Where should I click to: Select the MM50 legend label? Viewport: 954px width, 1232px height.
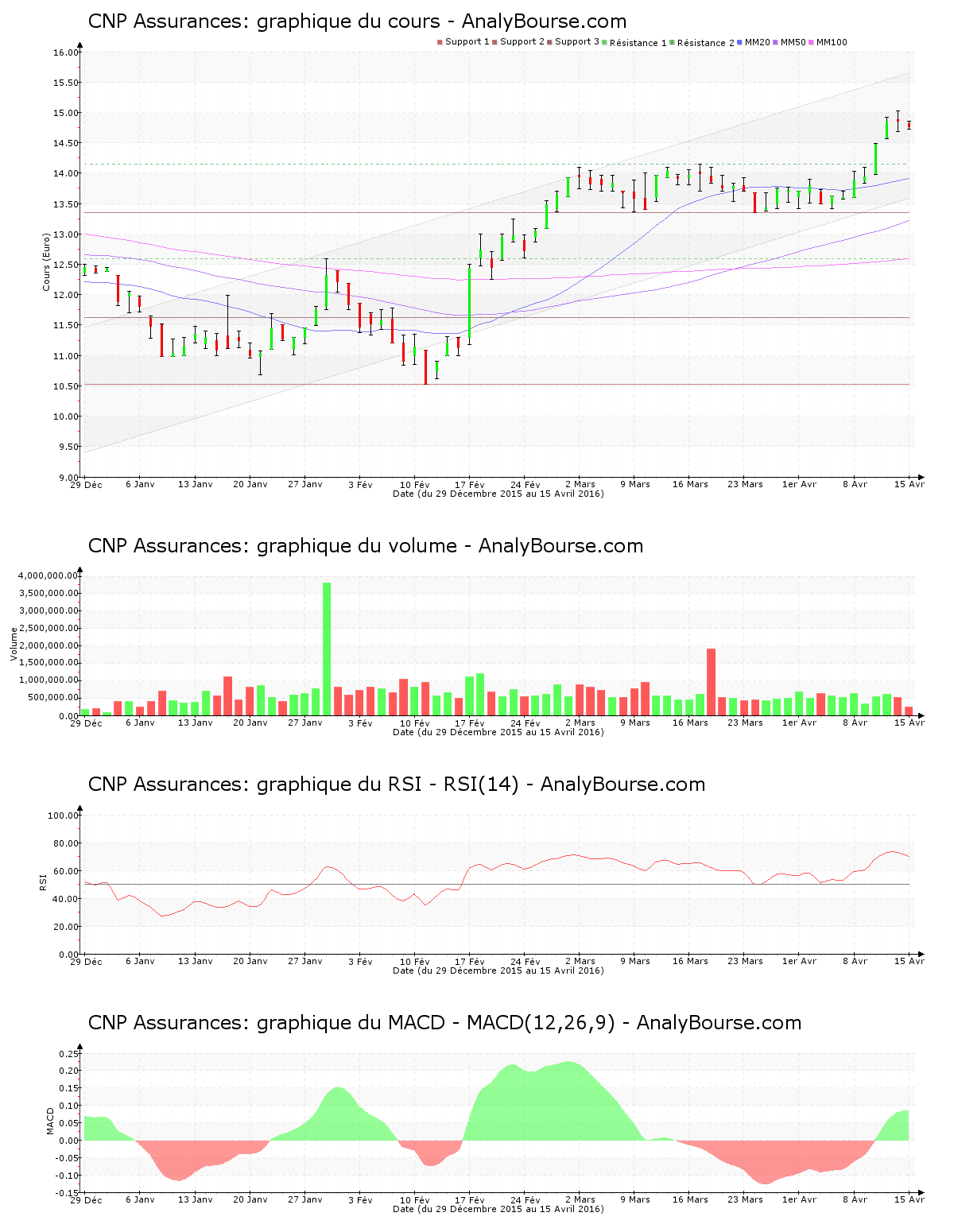tap(793, 42)
